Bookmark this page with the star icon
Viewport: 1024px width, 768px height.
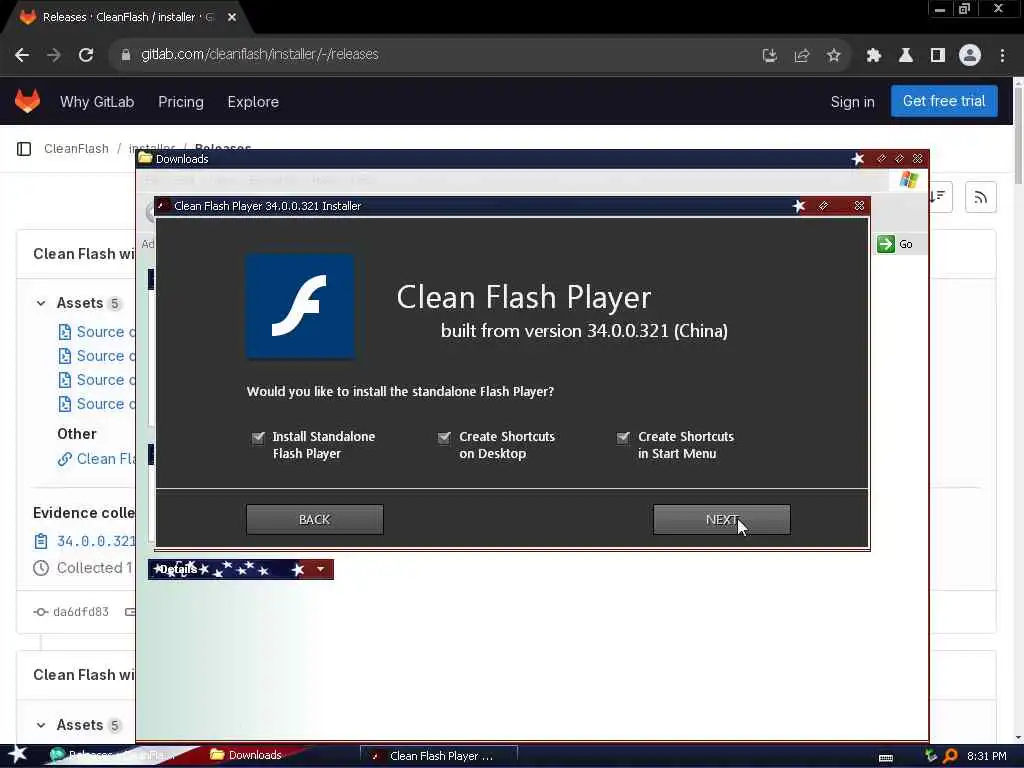coord(833,56)
